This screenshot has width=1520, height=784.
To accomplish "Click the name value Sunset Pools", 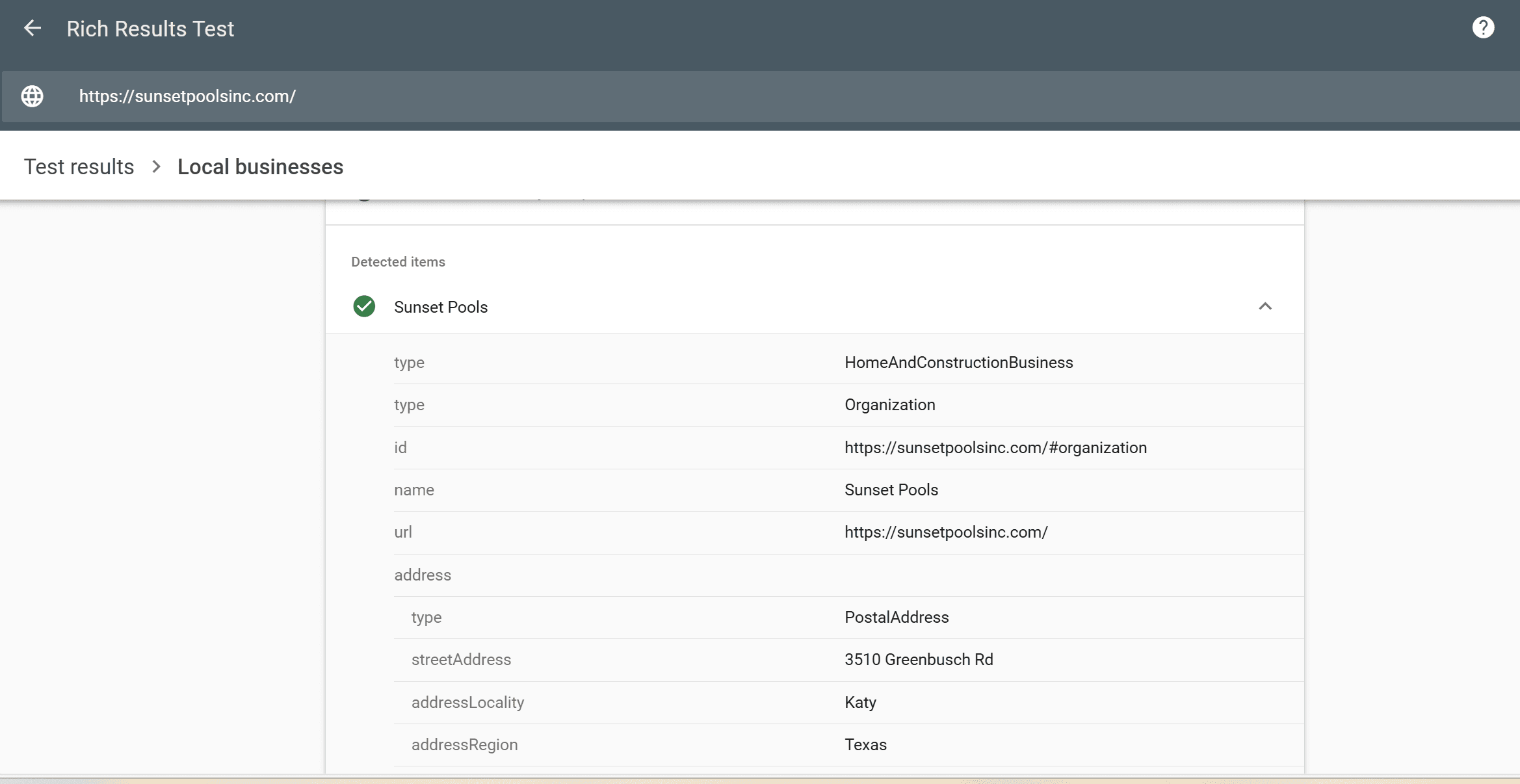I will [891, 490].
